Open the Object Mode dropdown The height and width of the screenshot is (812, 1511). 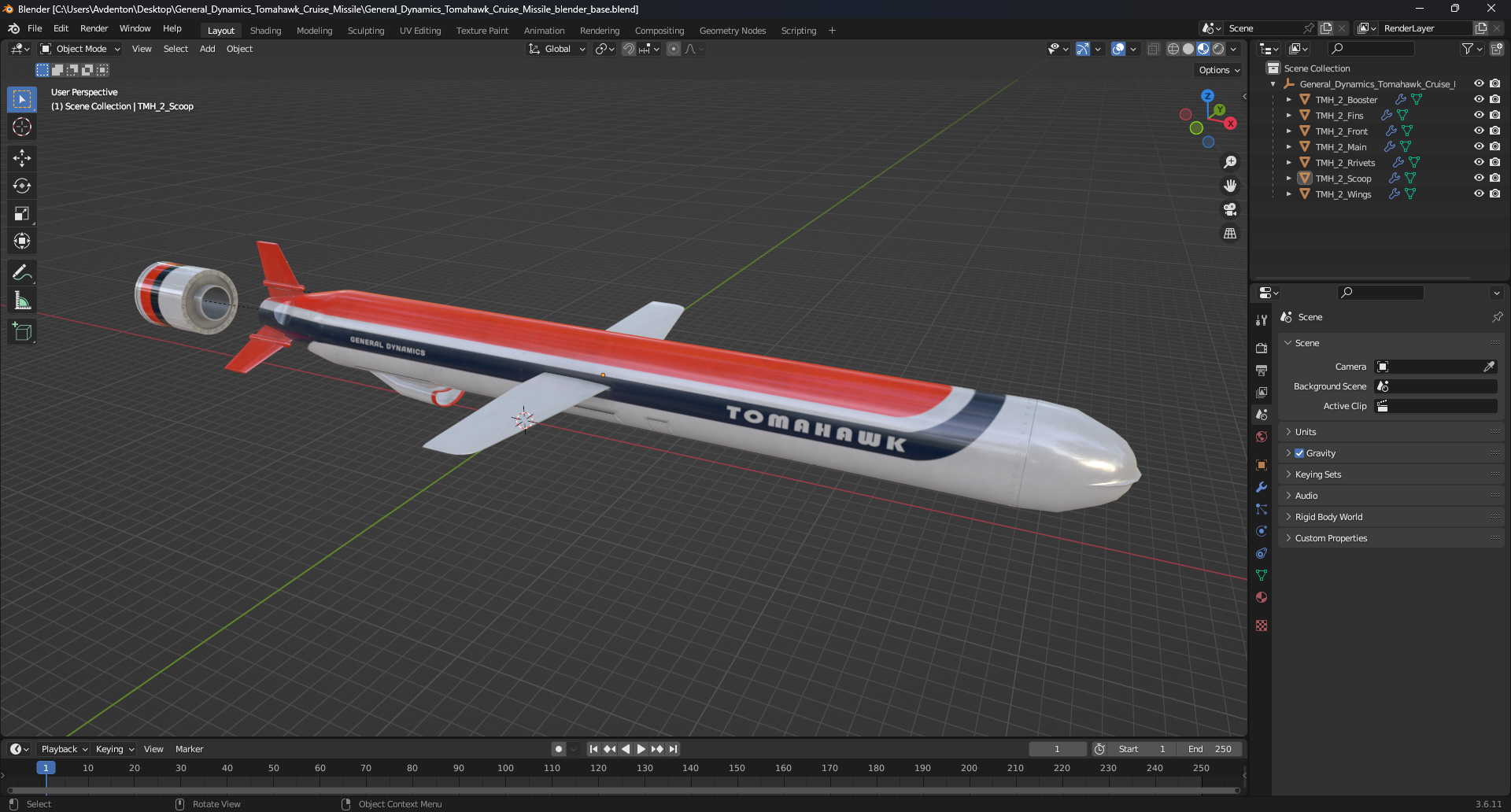[80, 49]
